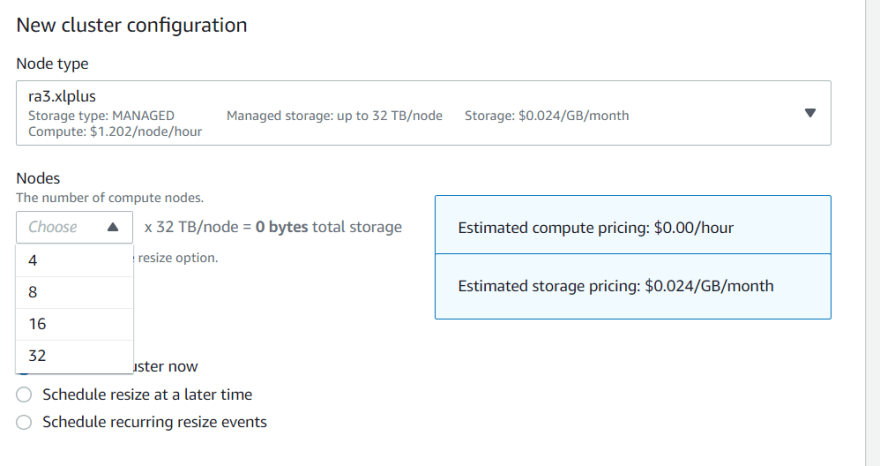Open the ra3.xlplus node type selector
This screenshot has width=880, height=466.
424,113
